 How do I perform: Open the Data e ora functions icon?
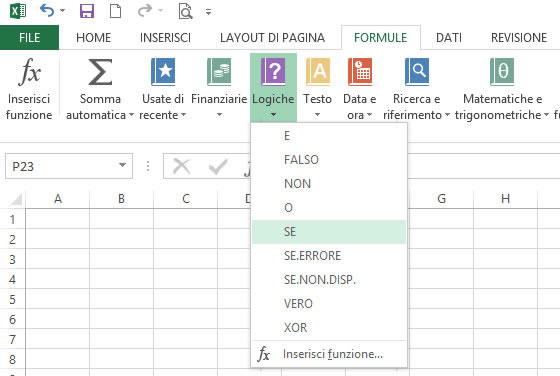[360, 72]
